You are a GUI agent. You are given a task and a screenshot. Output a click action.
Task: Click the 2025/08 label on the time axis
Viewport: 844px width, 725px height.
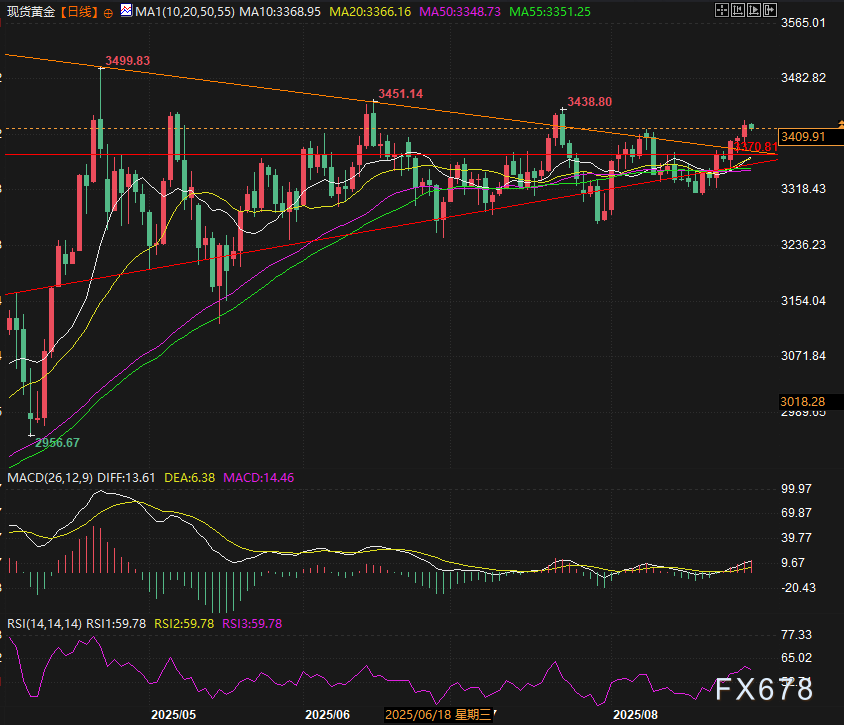(x=636, y=715)
